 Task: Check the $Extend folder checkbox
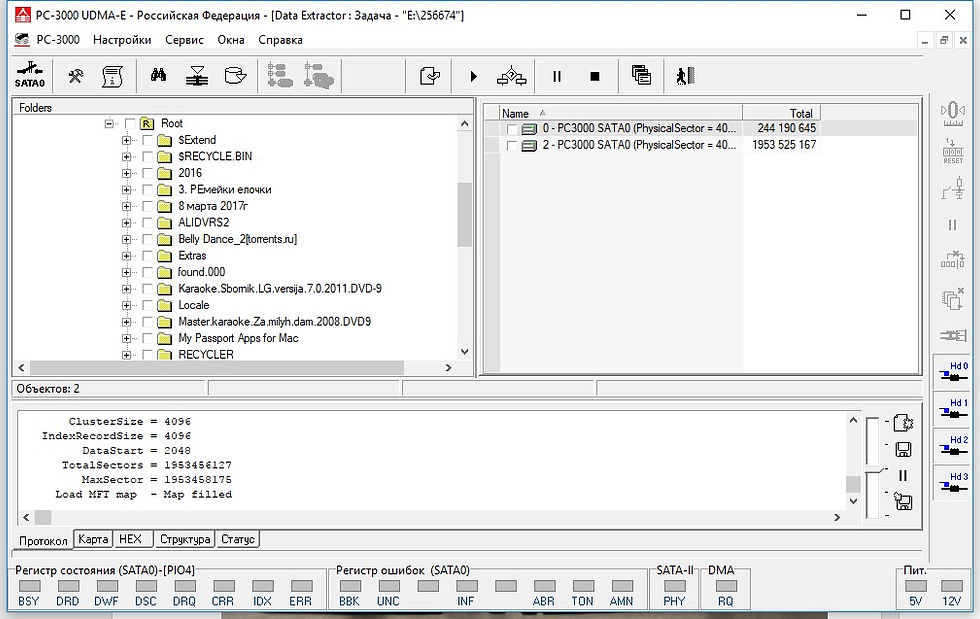coord(148,140)
